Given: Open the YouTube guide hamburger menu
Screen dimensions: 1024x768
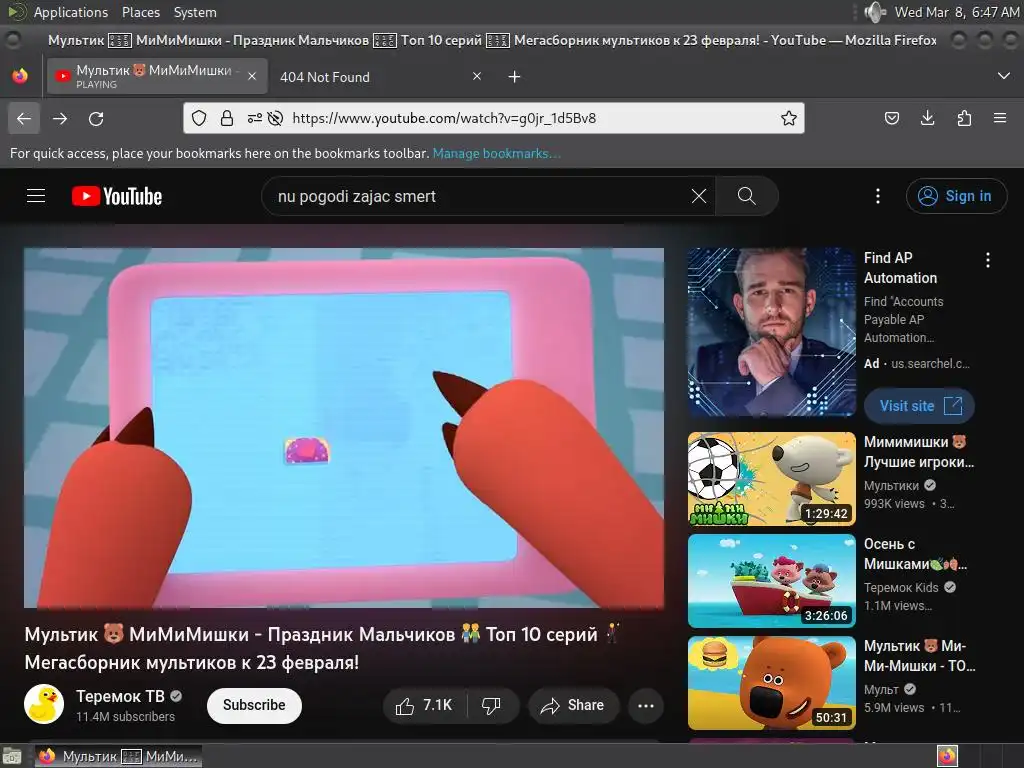Looking at the screenshot, I should click(36, 196).
